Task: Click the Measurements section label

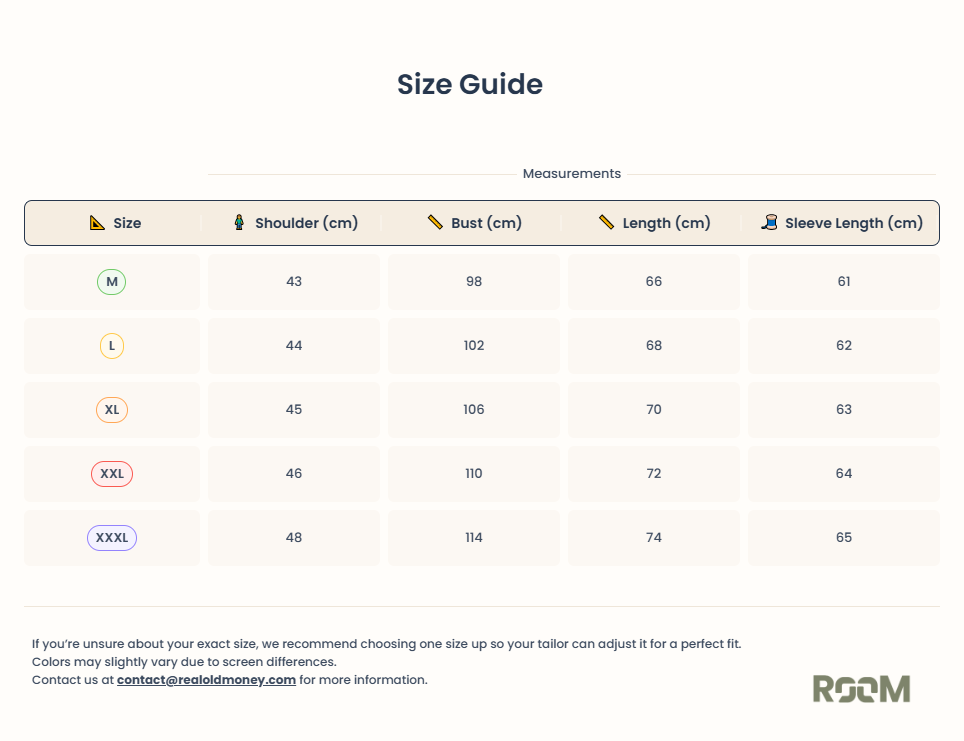Action: click(x=572, y=173)
